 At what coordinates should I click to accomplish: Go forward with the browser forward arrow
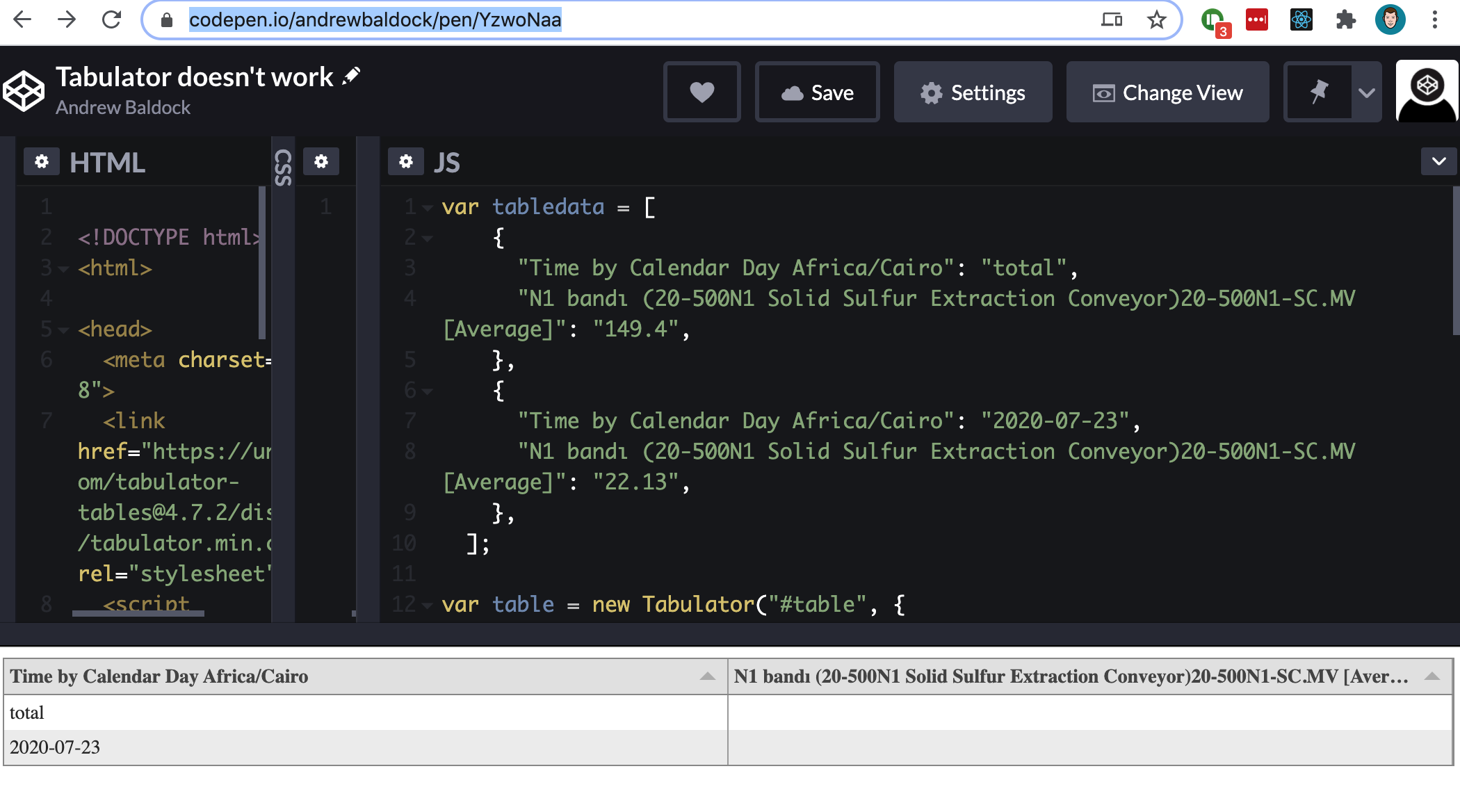click(67, 19)
